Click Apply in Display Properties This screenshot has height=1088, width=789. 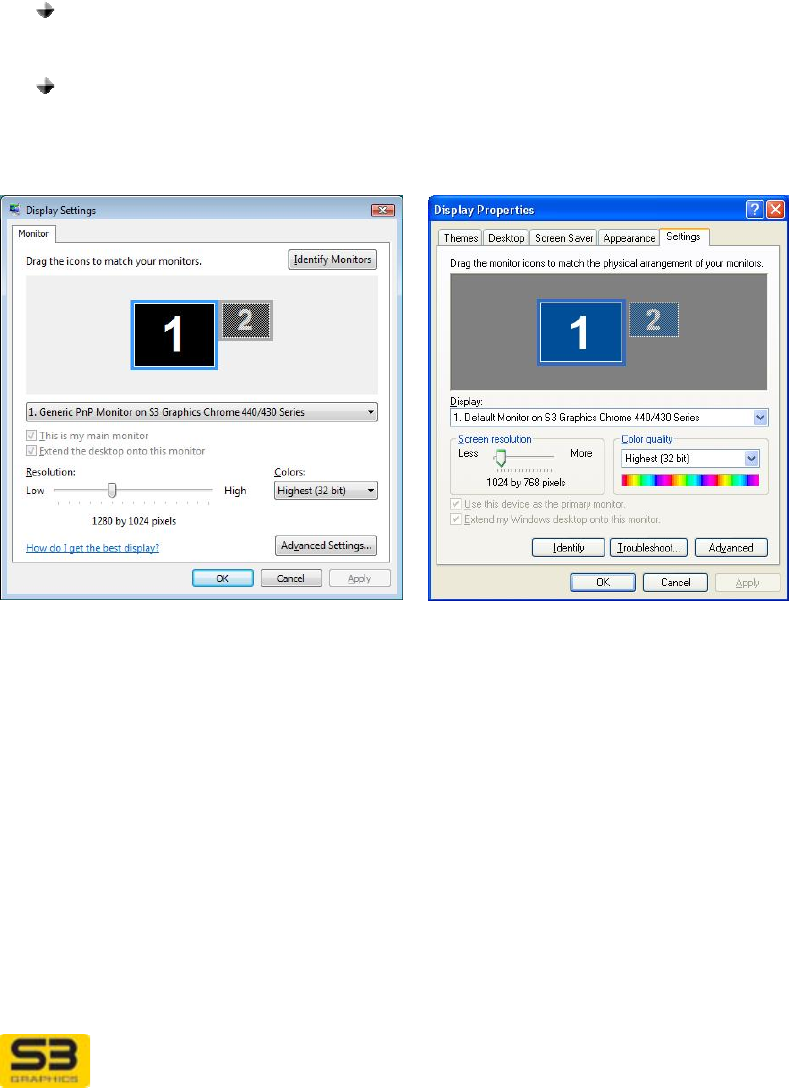pos(747,582)
